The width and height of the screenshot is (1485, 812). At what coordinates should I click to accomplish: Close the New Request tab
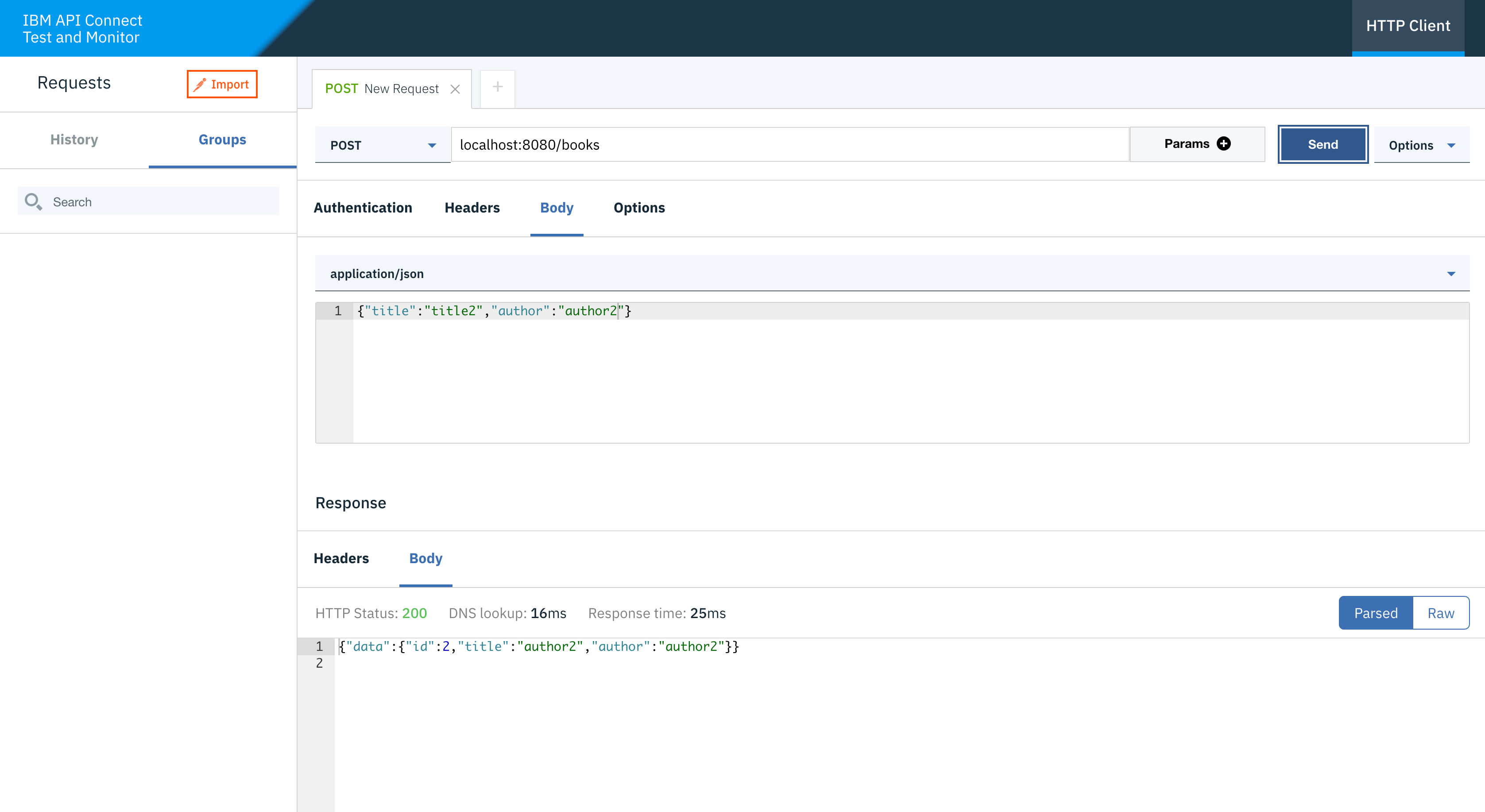coord(455,89)
